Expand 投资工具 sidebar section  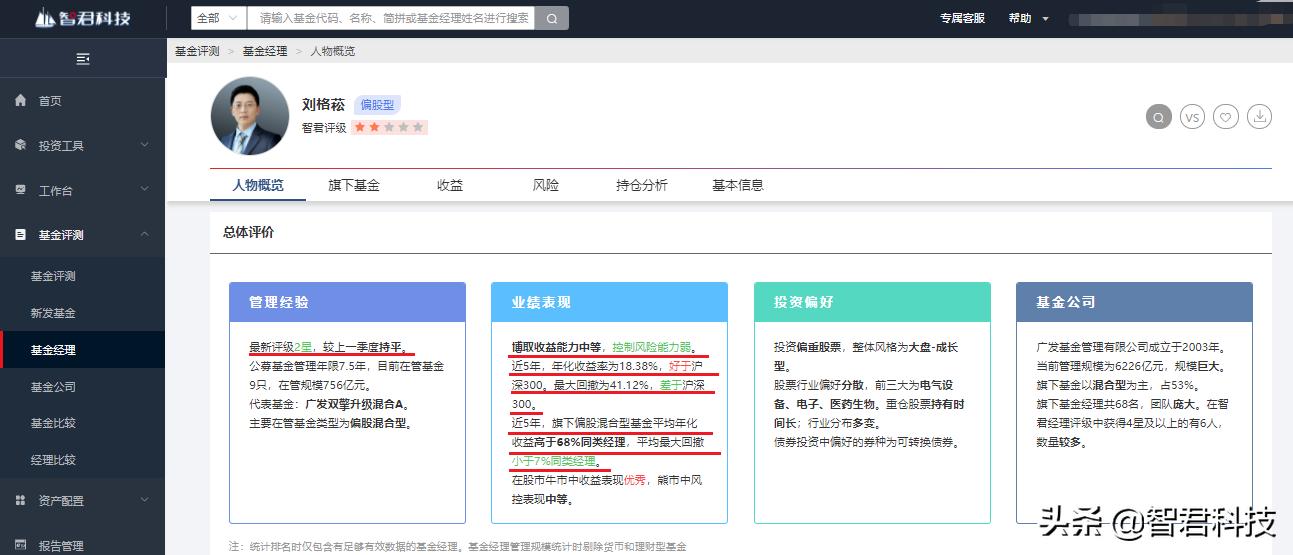[x=82, y=145]
